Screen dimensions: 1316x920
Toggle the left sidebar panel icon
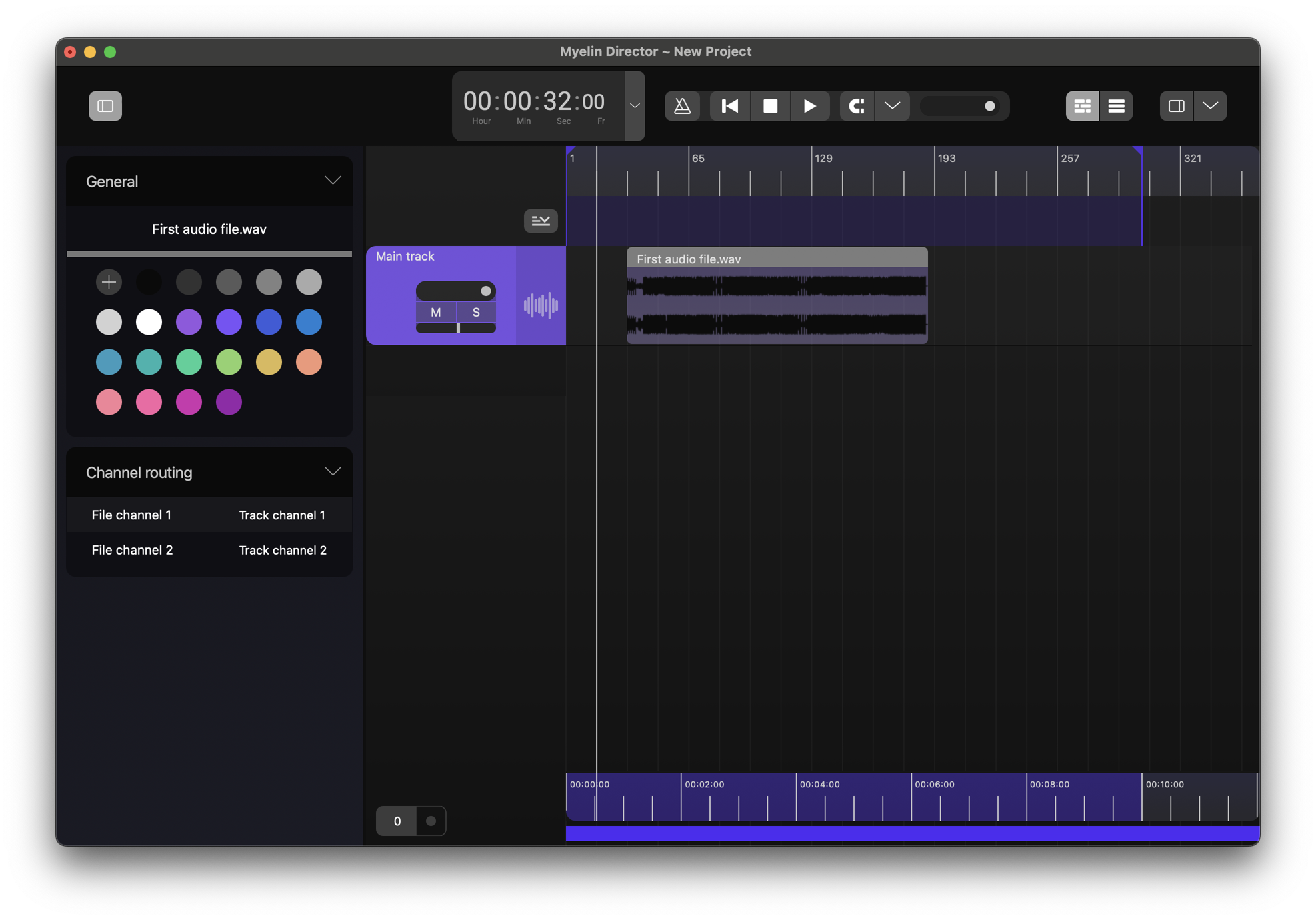point(105,106)
